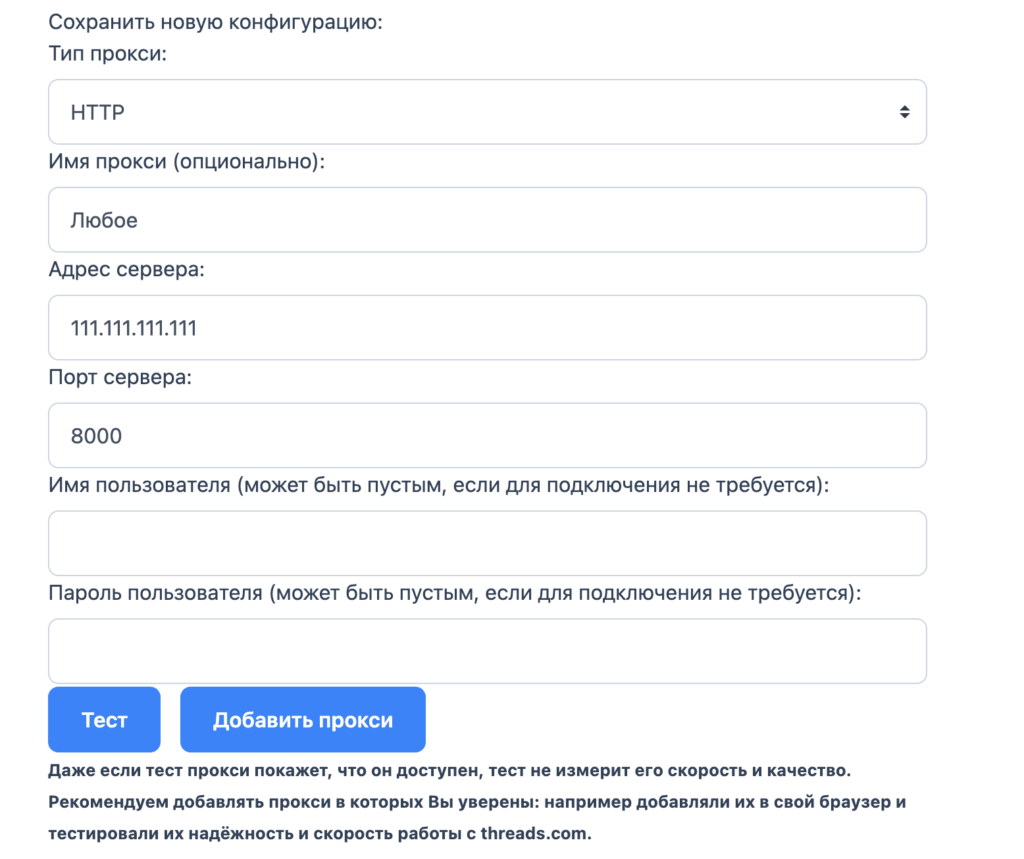Click the 'Имя пользователя' field label
Viewport: 1024px width, 859px height.
438,485
